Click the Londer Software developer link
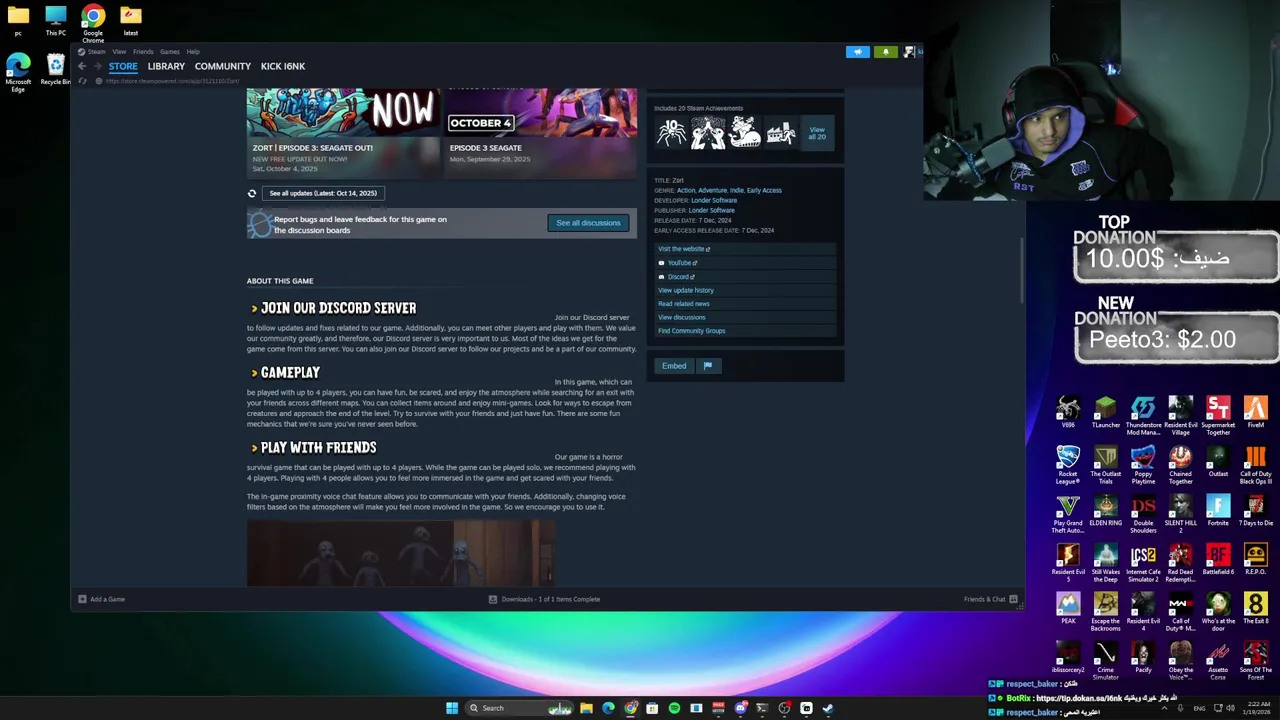Viewport: 1280px width, 720px height. coord(714,200)
